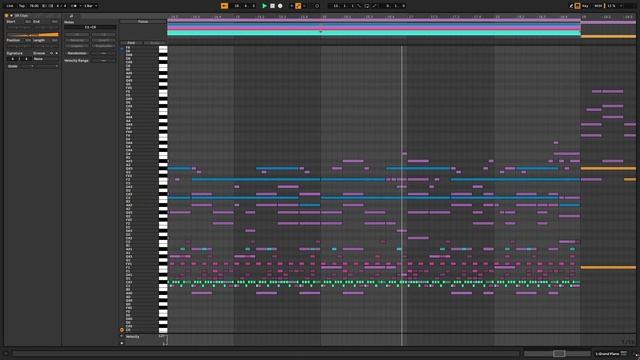Click the Tap tempo button
Viewport: 640px width, 360px height.
pyautogui.click(x=22, y=6)
